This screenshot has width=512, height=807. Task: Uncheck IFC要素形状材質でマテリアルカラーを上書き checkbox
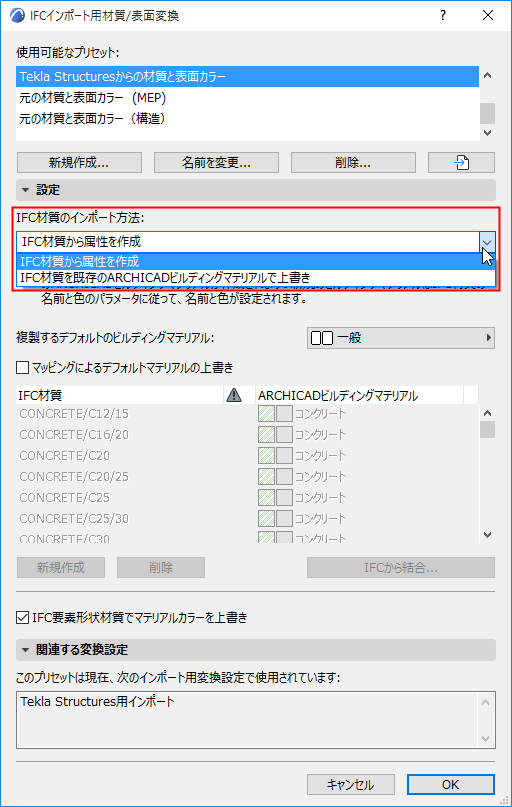[x=22, y=617]
